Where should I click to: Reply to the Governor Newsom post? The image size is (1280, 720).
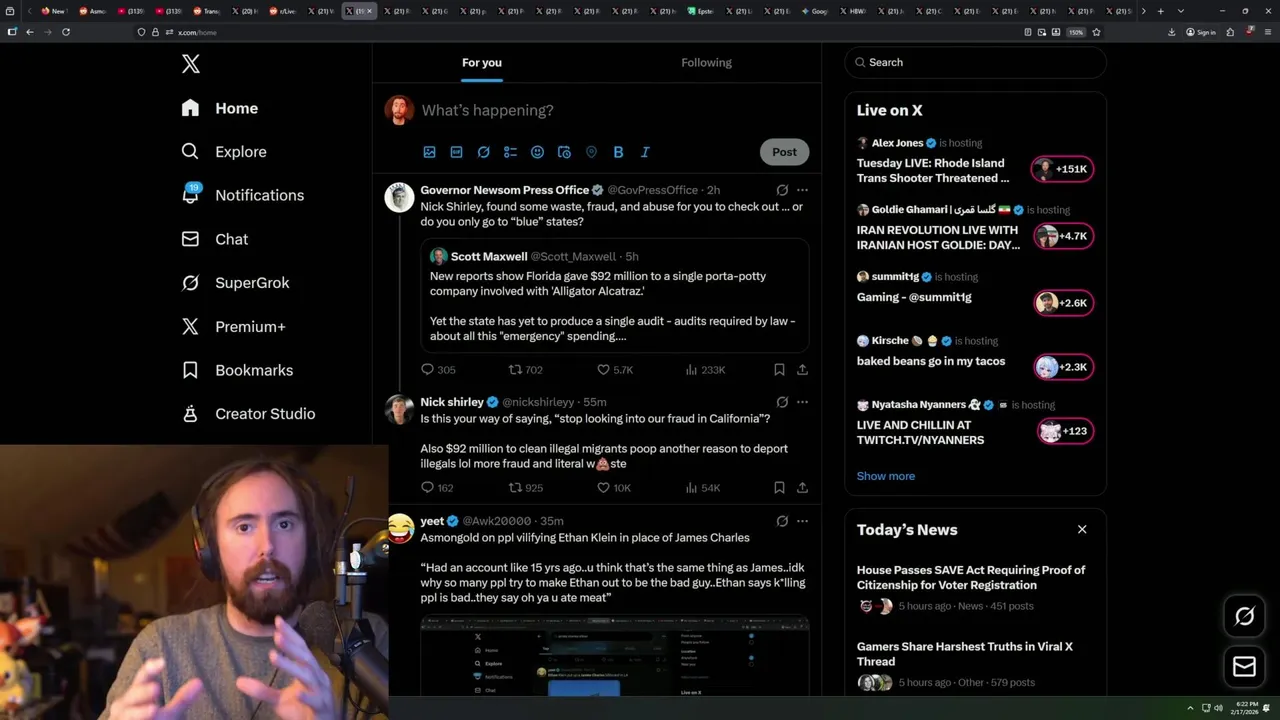pos(438,370)
